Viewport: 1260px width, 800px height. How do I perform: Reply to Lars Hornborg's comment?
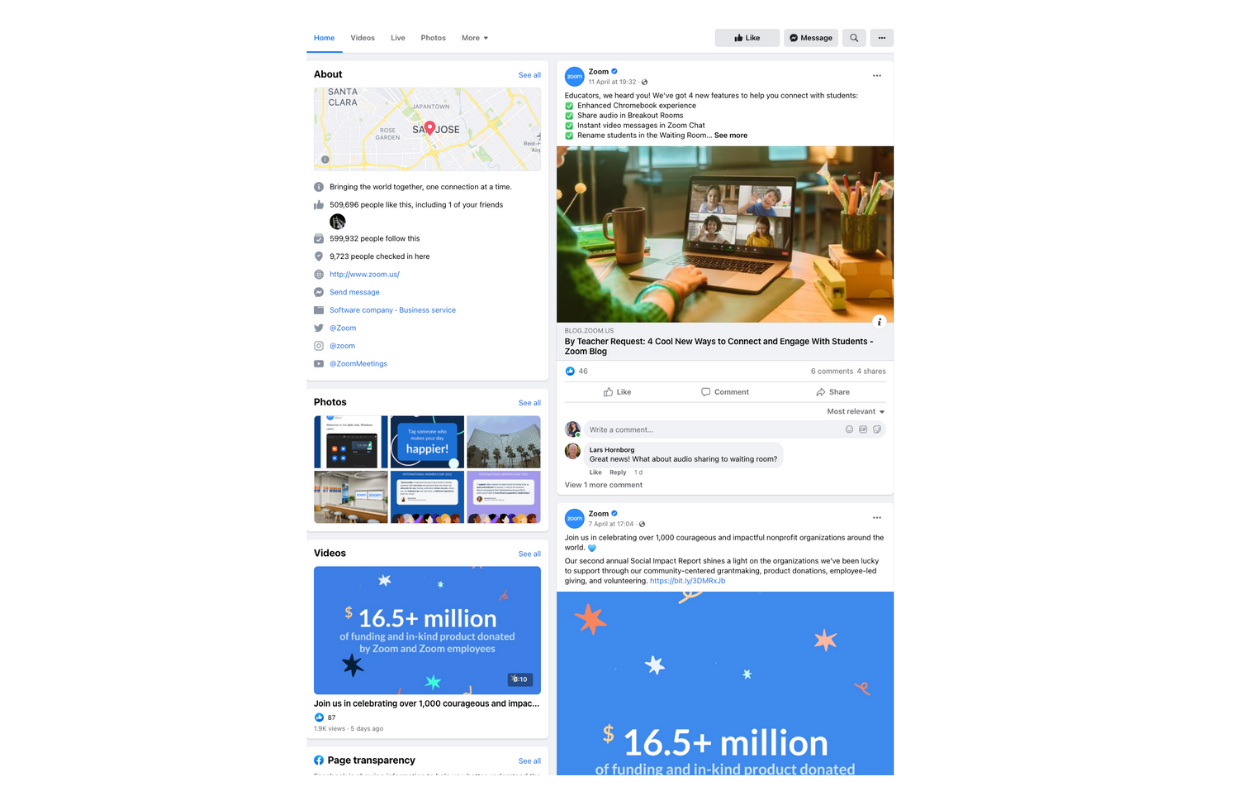click(618, 472)
